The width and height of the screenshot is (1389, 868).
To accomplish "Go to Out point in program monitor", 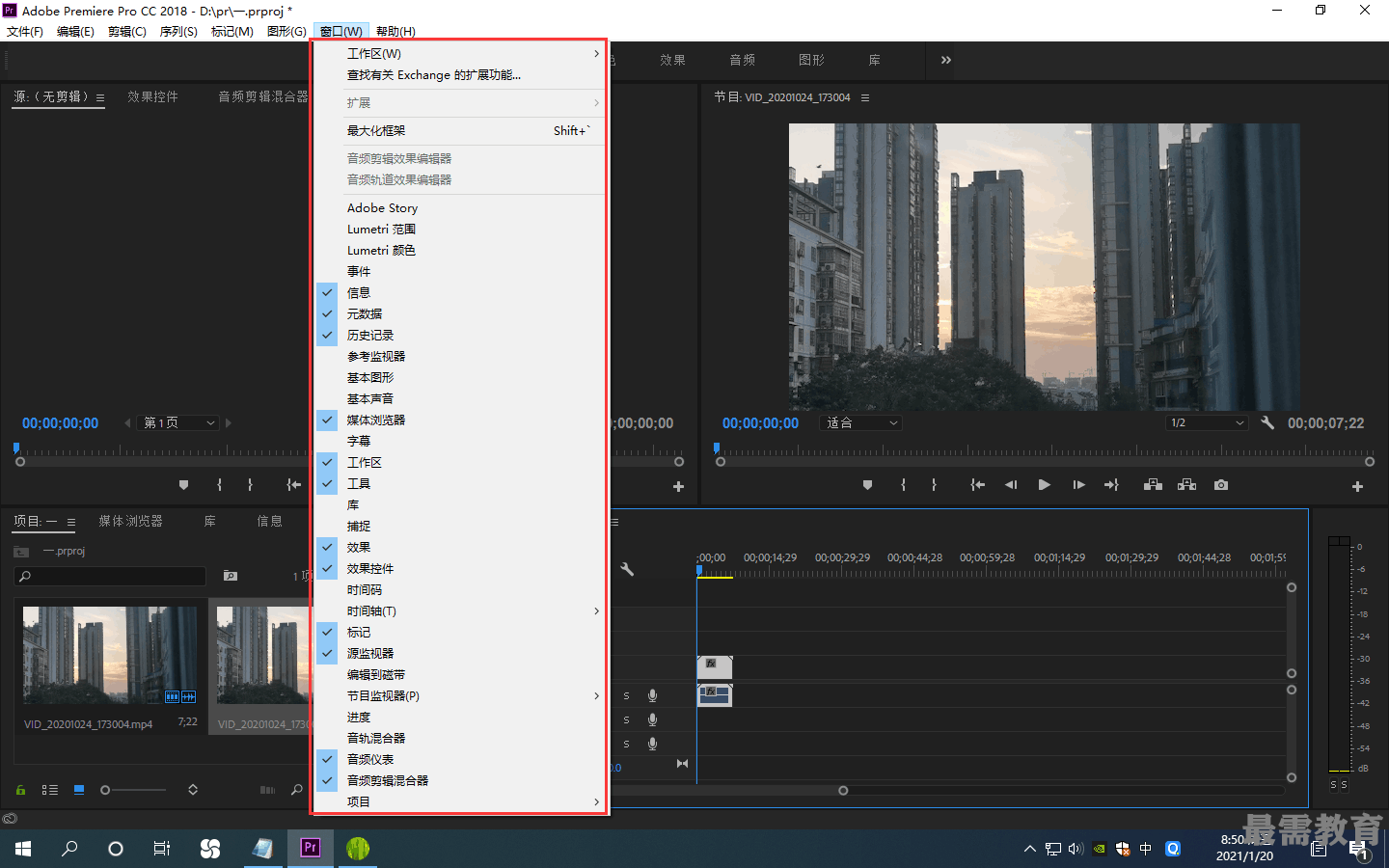I will tap(1111, 485).
